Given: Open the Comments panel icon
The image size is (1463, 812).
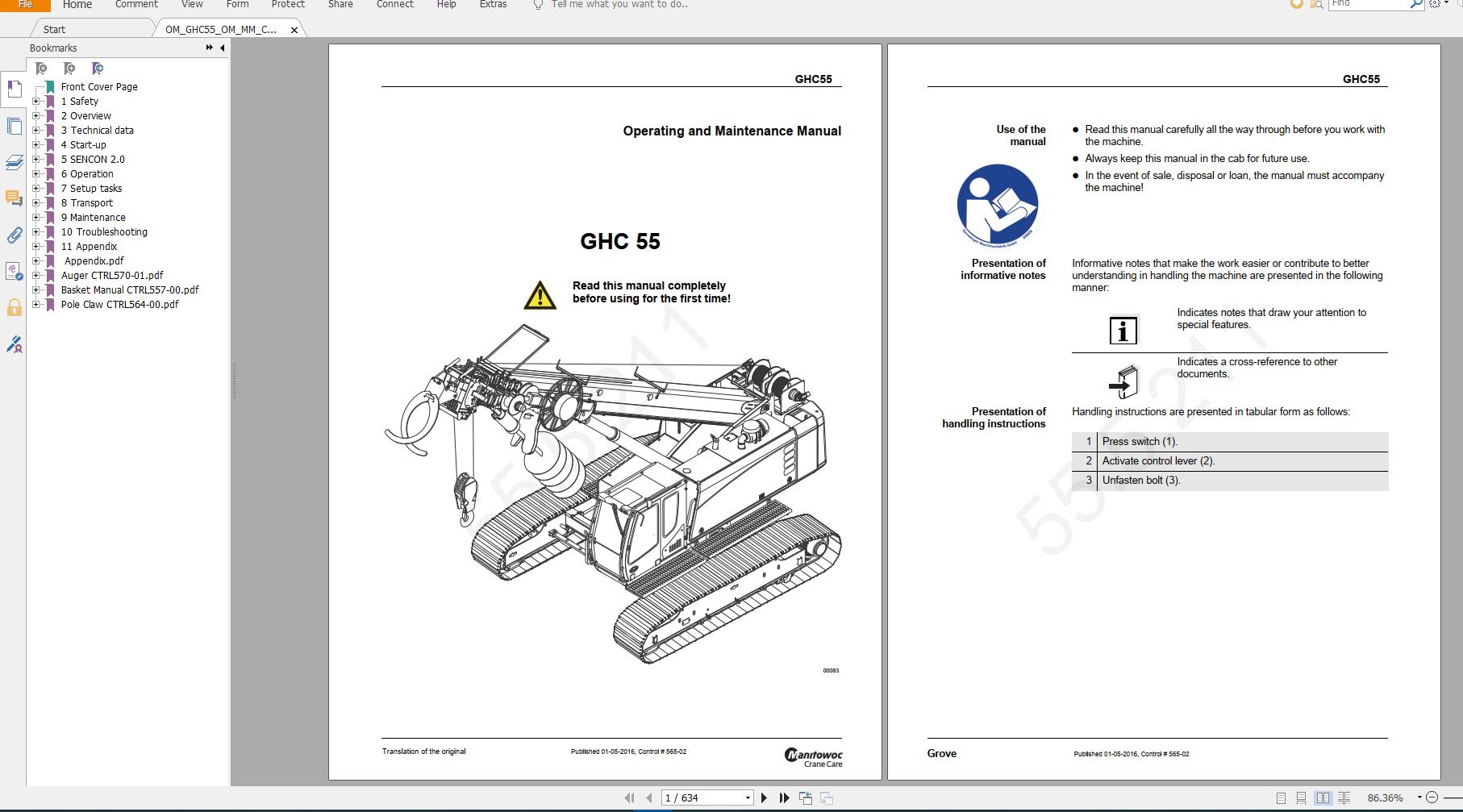Looking at the screenshot, I should 14,198.
